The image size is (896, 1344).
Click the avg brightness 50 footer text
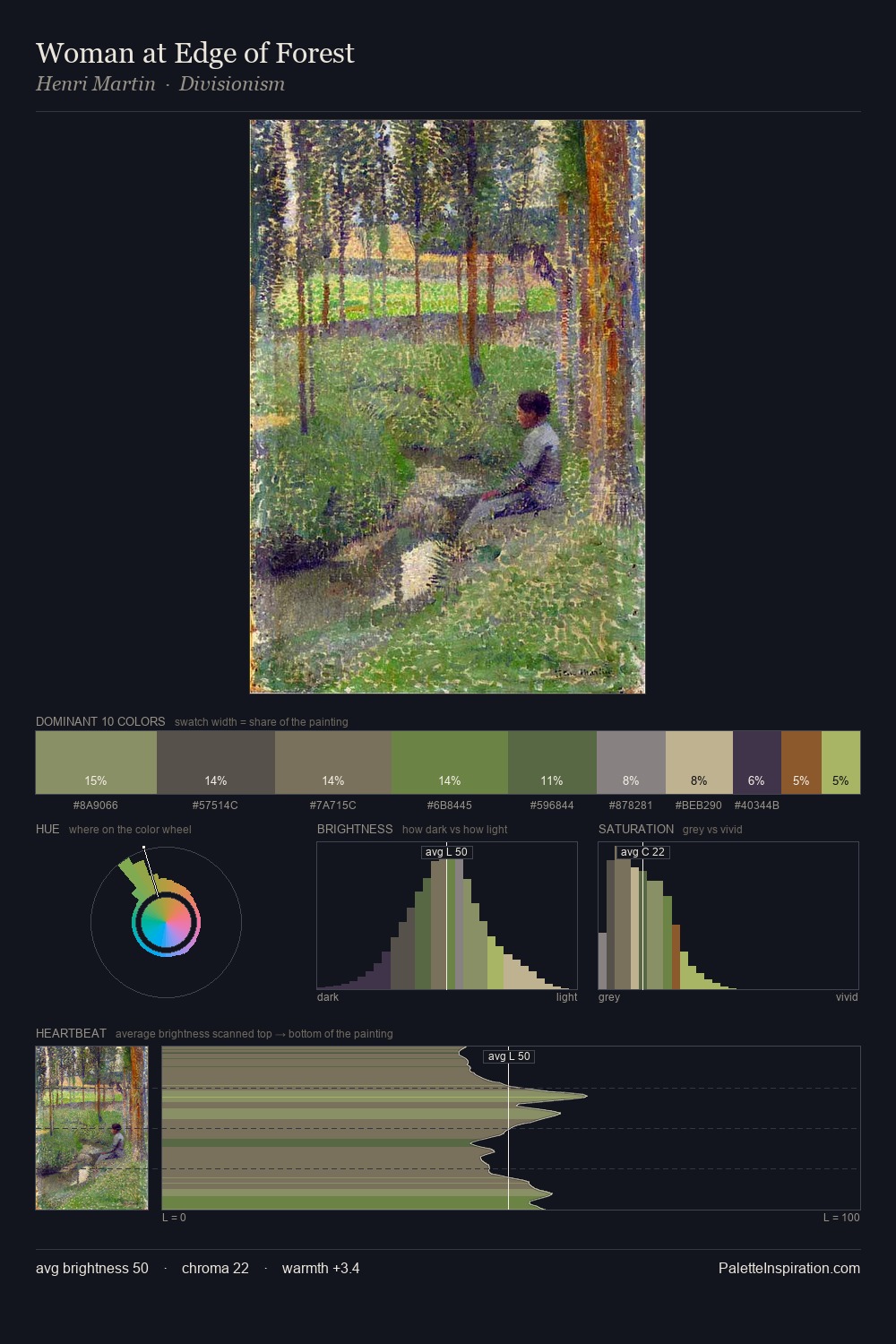point(92,1268)
